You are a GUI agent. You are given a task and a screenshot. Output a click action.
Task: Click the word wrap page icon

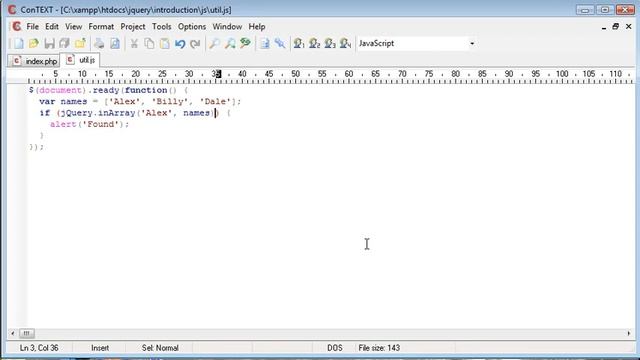[x=265, y=43]
